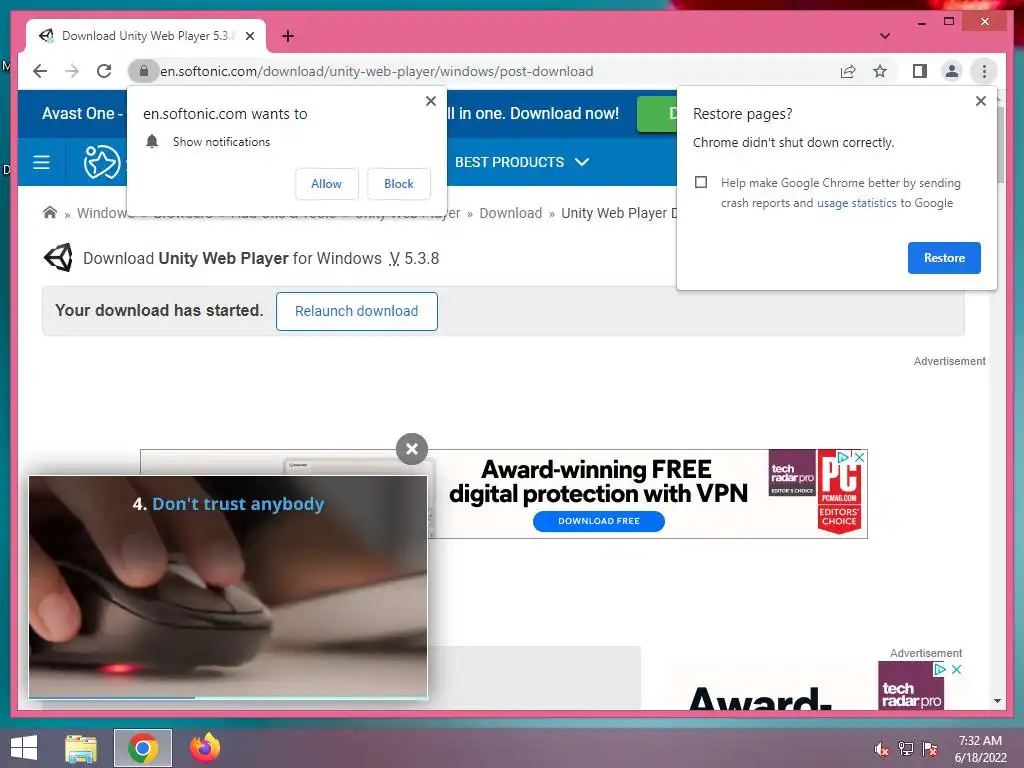The image size is (1024, 768).
Task: Open Chrome profile avatar button
Action: click(952, 71)
